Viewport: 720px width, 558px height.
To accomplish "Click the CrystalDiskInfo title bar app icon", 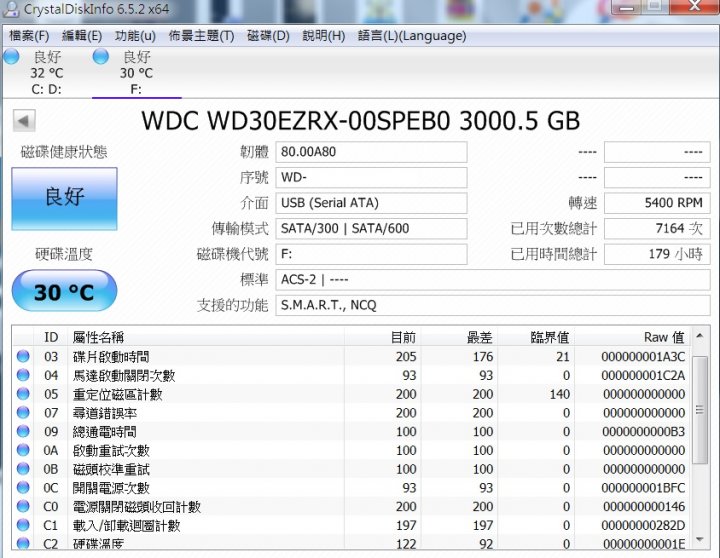I will click(11, 9).
